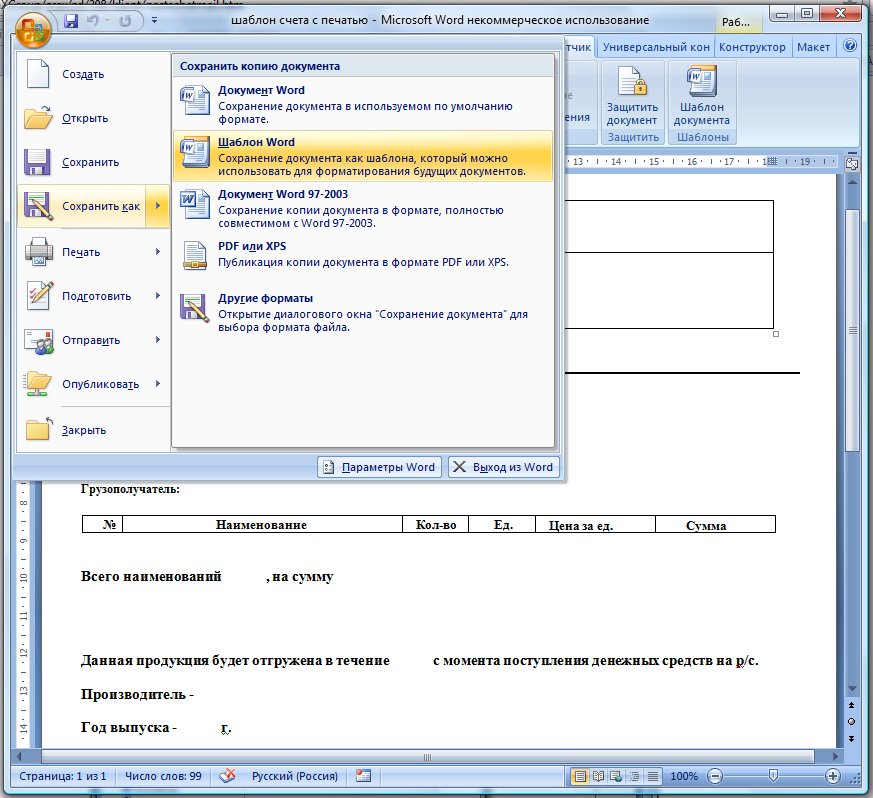Expand the Отправить submenu arrow
The height and width of the screenshot is (798, 873).
(158, 340)
